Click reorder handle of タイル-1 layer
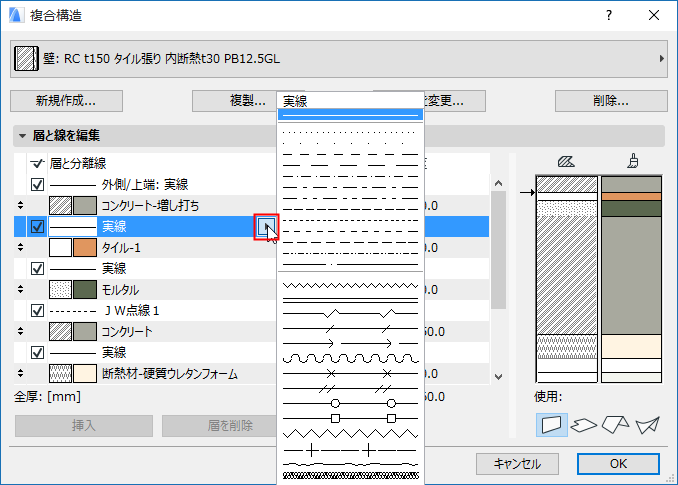 (20, 247)
